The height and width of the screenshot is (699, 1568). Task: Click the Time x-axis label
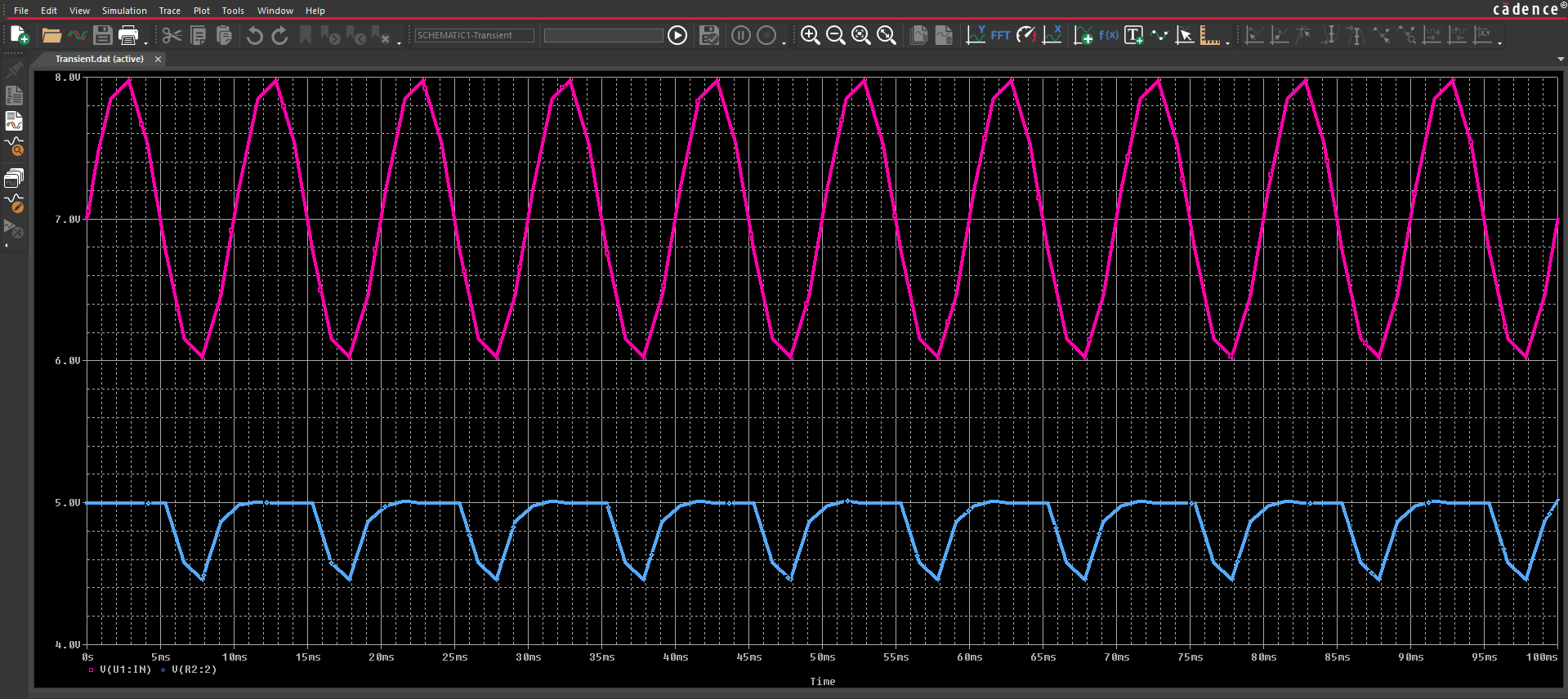(x=823, y=682)
